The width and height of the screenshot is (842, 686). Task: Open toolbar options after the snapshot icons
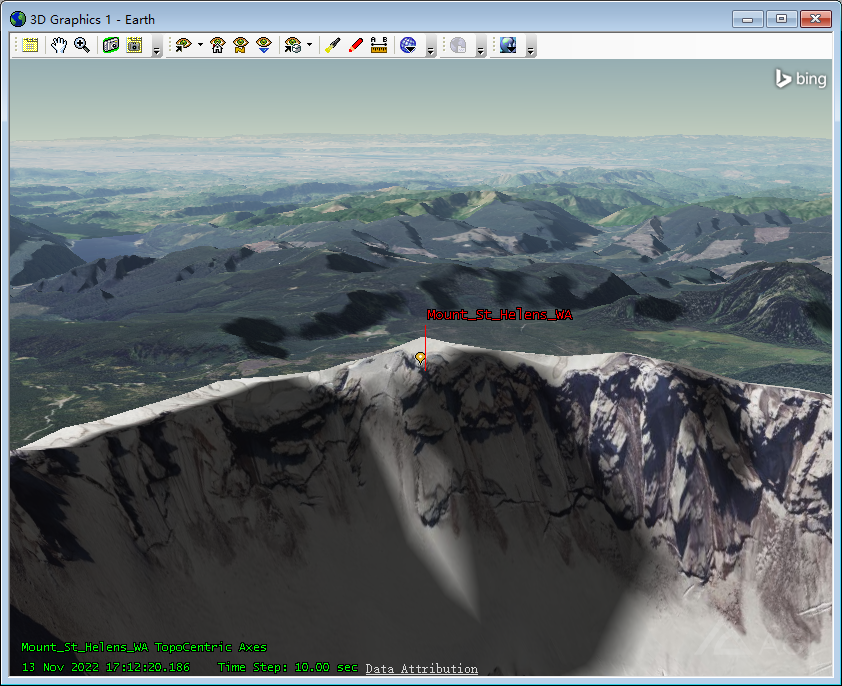157,49
